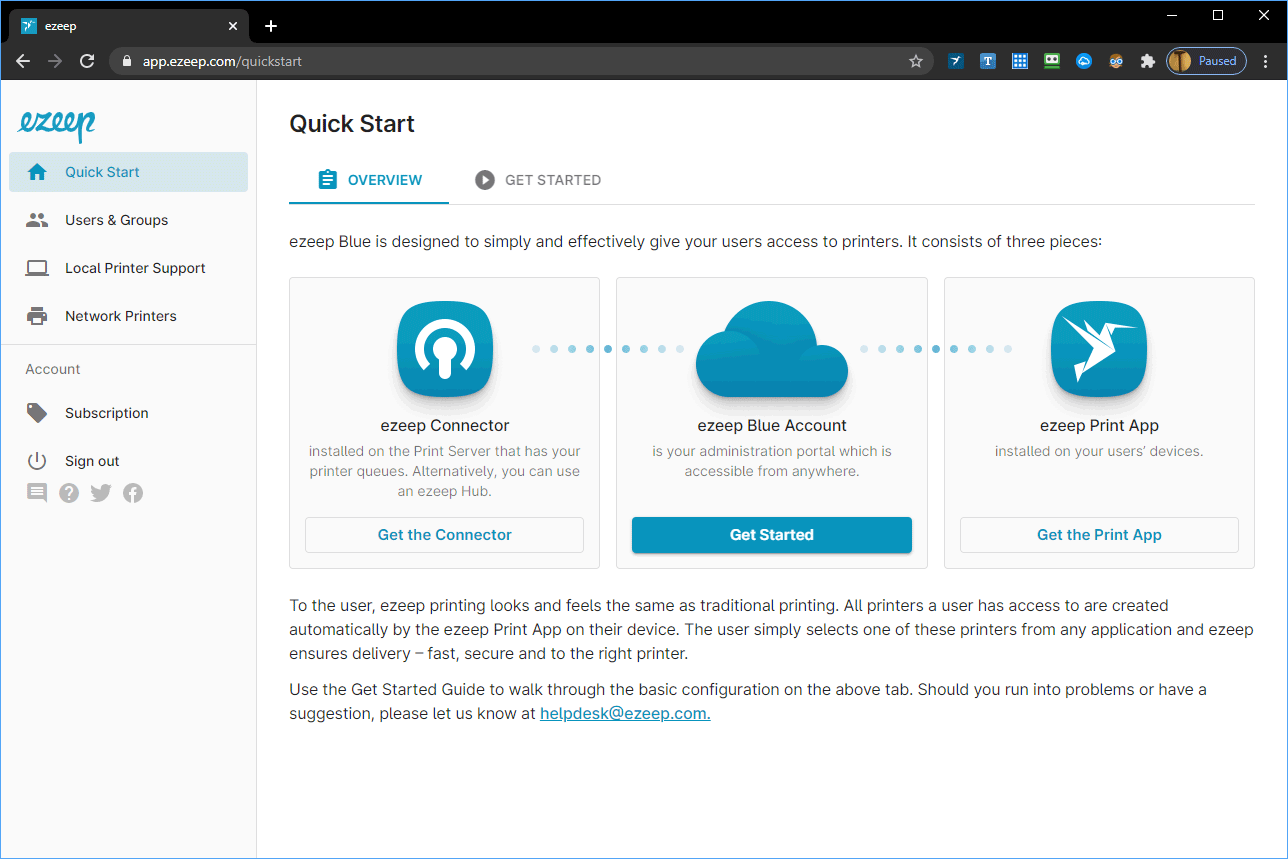The image size is (1288, 859).
Task: Click the Quick Start home icon
Action: point(37,172)
